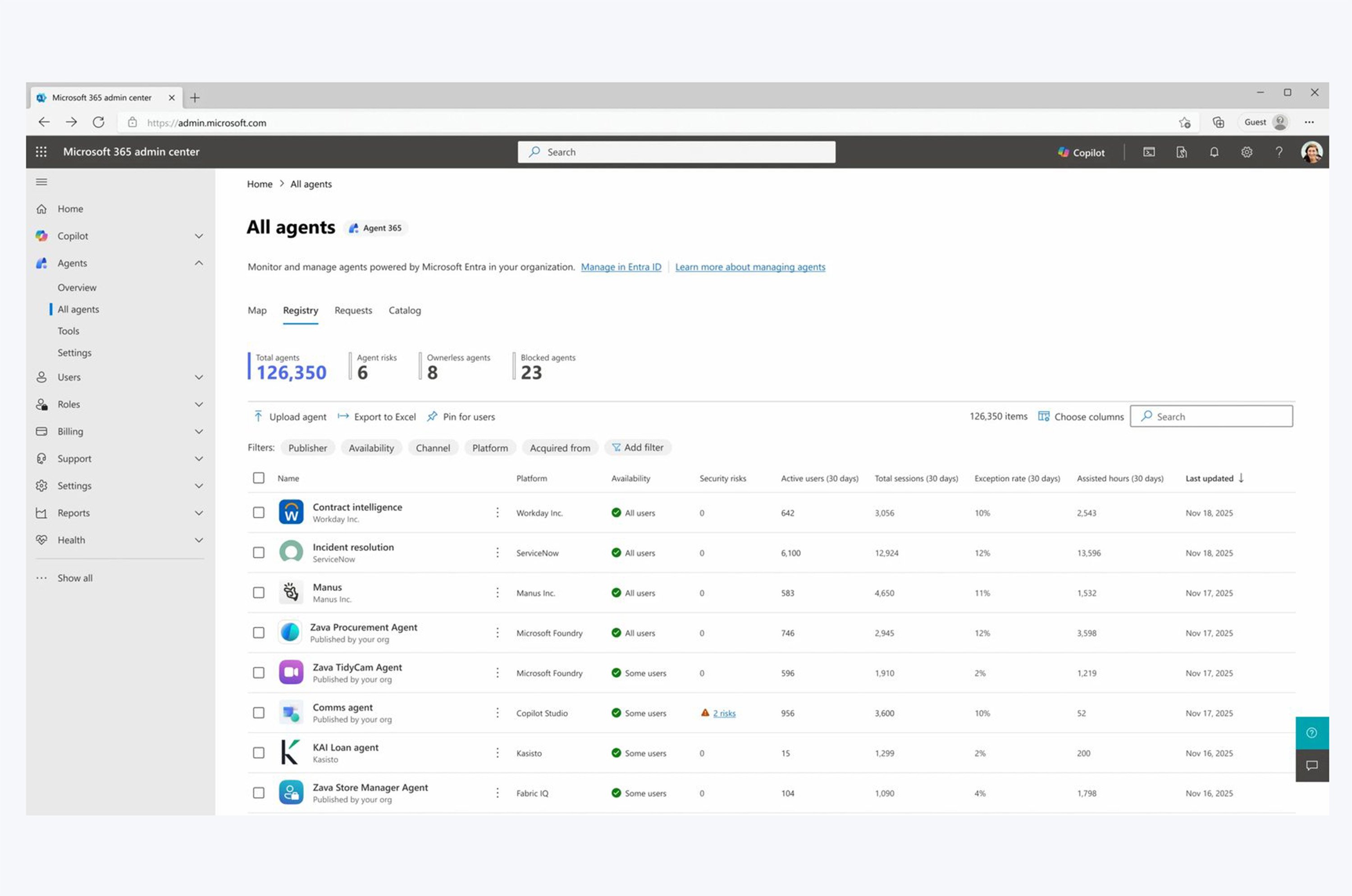The image size is (1352, 896).
Task: Check the Zava Store Manager Agent checkbox
Action: (x=259, y=793)
